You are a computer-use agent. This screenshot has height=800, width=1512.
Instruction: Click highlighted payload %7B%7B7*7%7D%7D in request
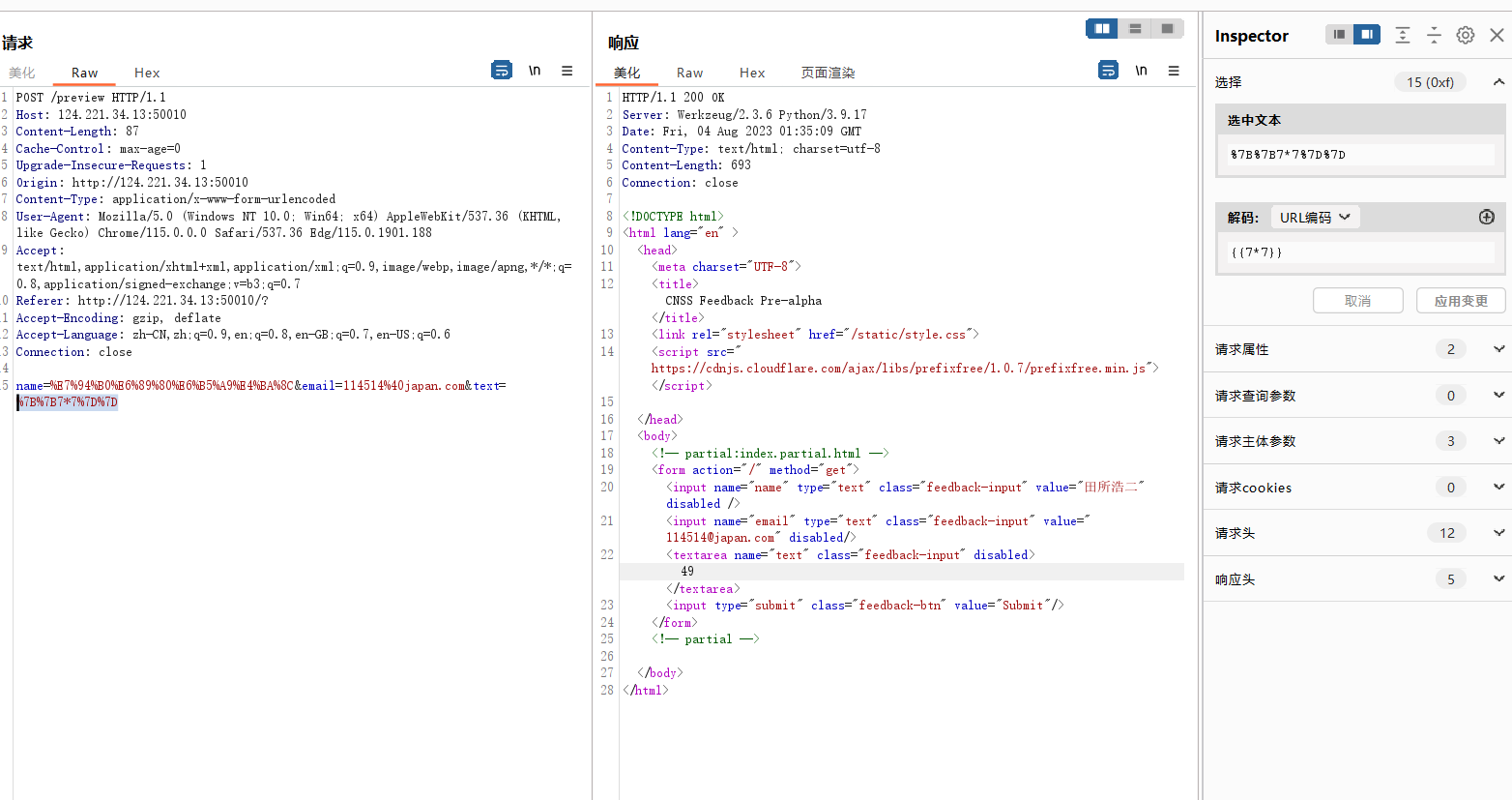(x=68, y=402)
